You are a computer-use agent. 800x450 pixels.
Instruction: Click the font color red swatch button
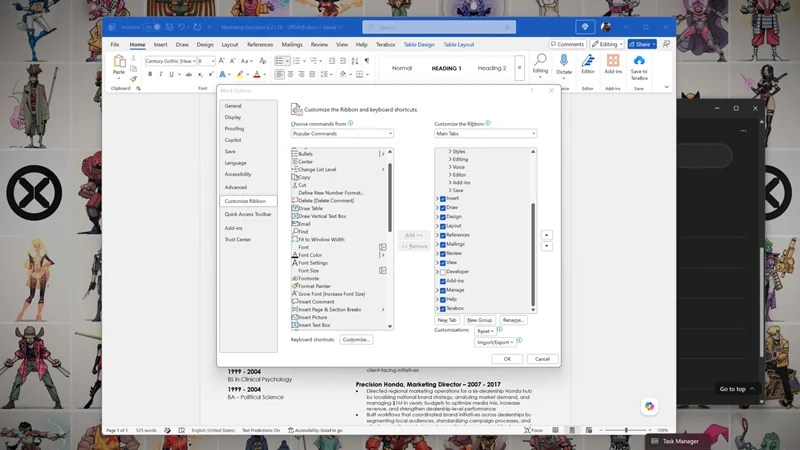[257, 74]
